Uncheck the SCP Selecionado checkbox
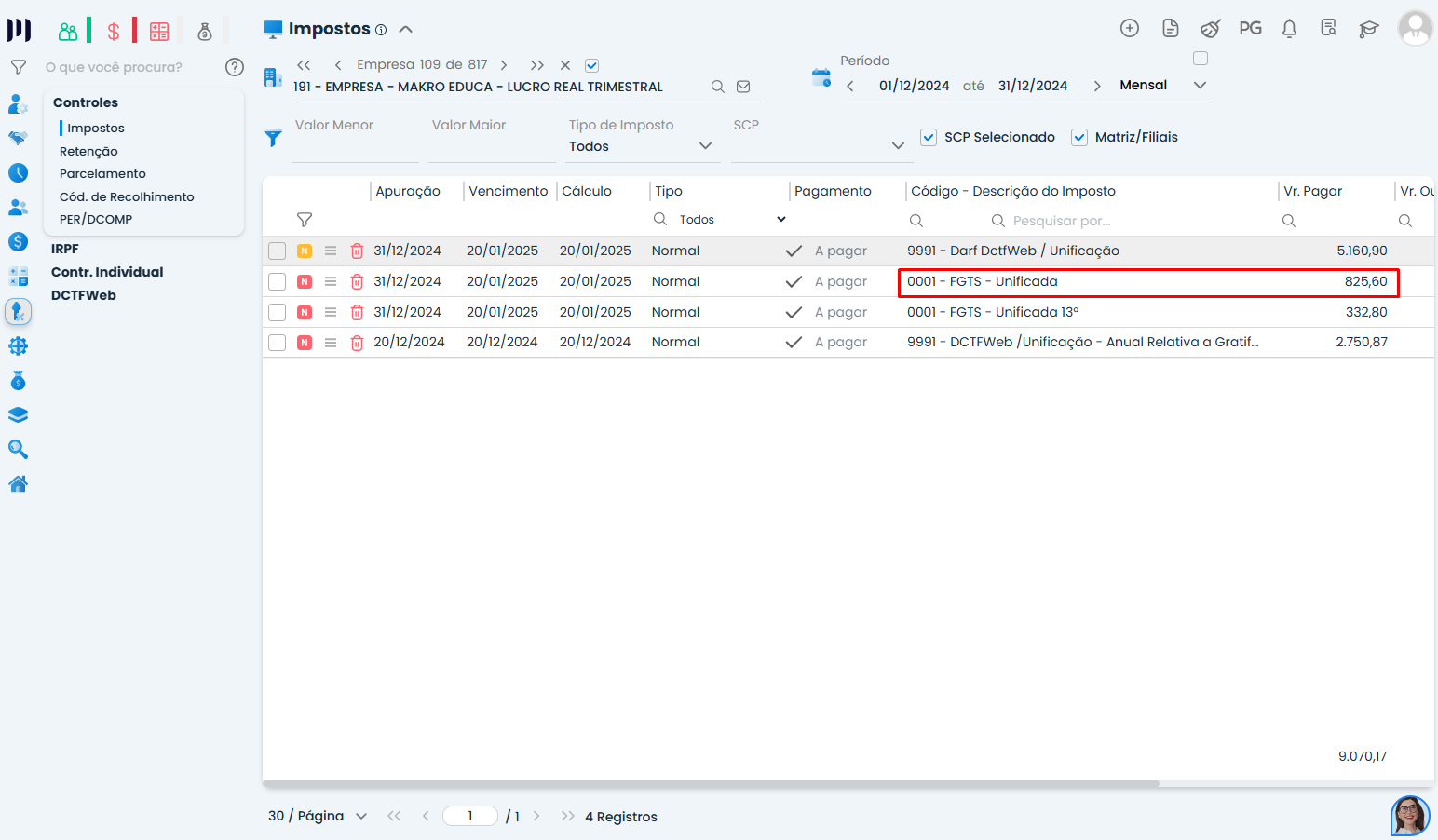Screen dimensions: 1438x840 point(929,138)
